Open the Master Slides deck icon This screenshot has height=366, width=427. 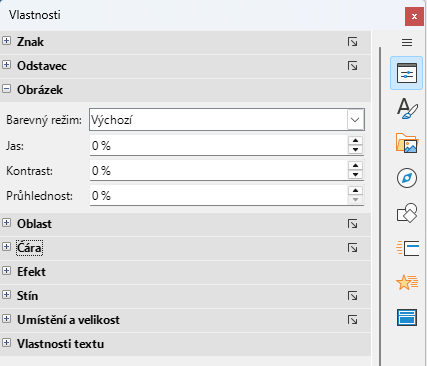click(407, 317)
